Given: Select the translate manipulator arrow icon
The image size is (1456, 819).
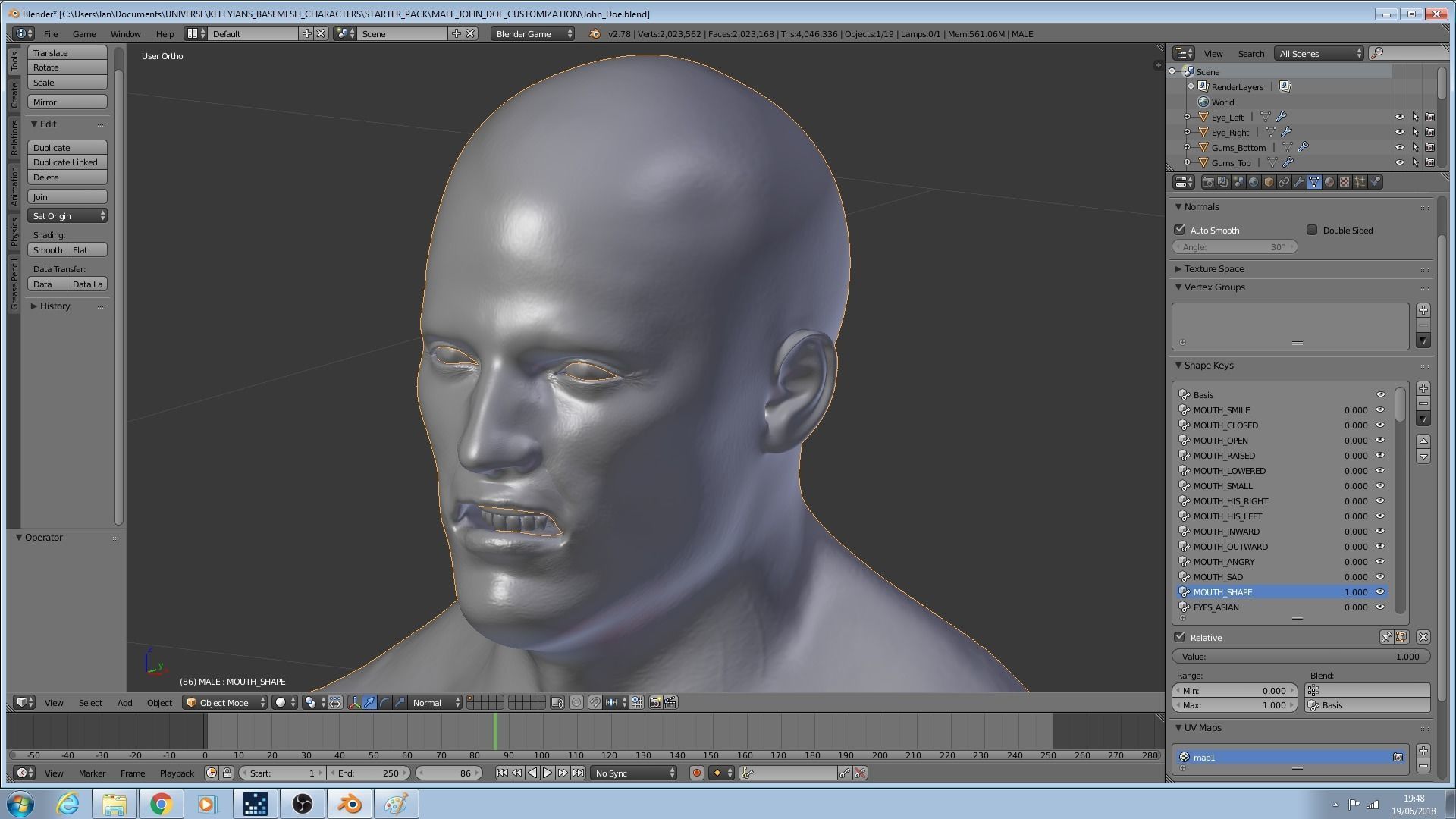Looking at the screenshot, I should point(369,702).
